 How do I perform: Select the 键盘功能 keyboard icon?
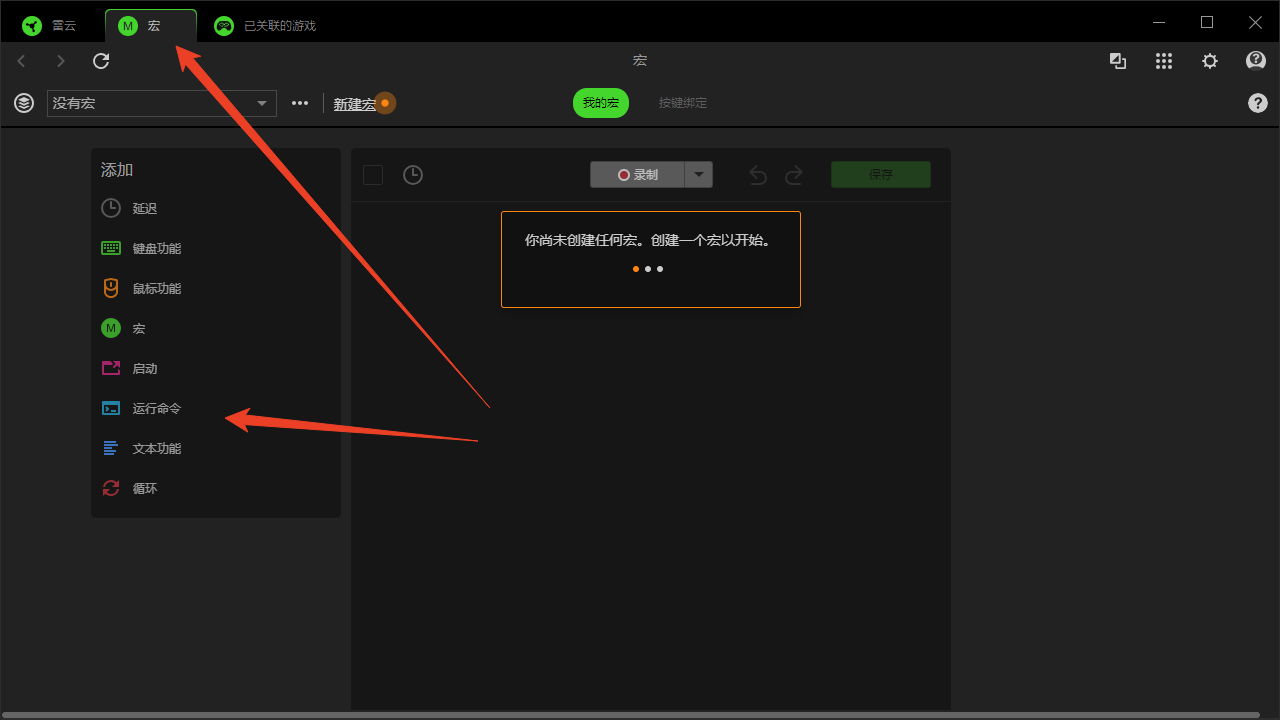111,248
